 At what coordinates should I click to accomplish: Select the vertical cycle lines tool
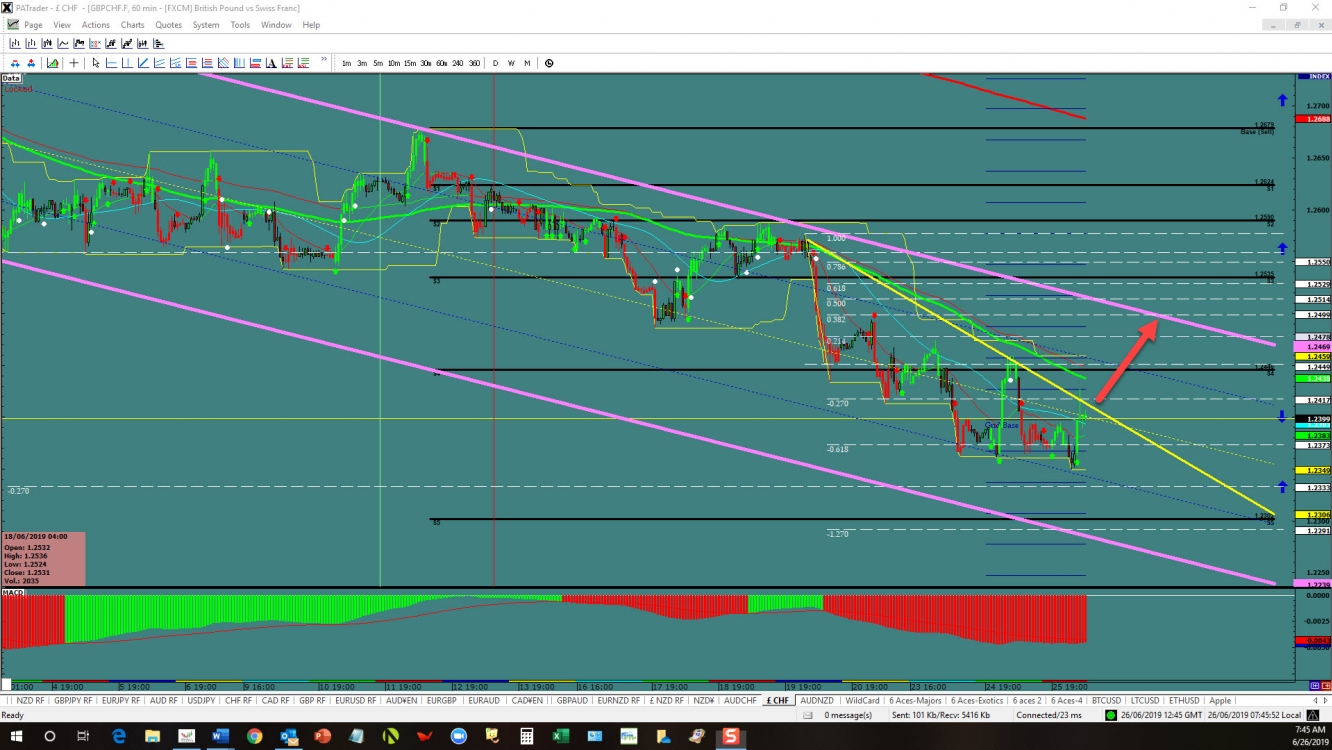click(x=239, y=63)
